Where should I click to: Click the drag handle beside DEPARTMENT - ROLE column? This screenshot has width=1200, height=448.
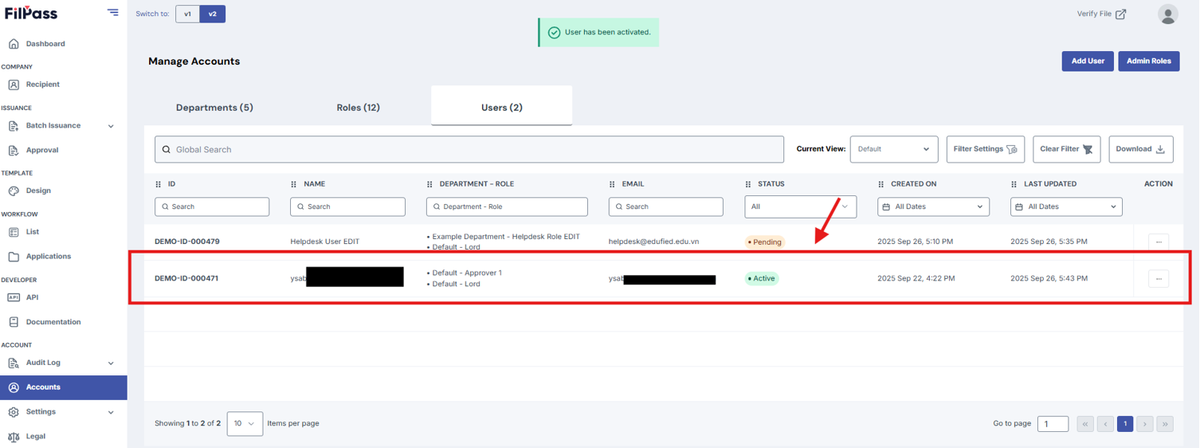pos(429,184)
